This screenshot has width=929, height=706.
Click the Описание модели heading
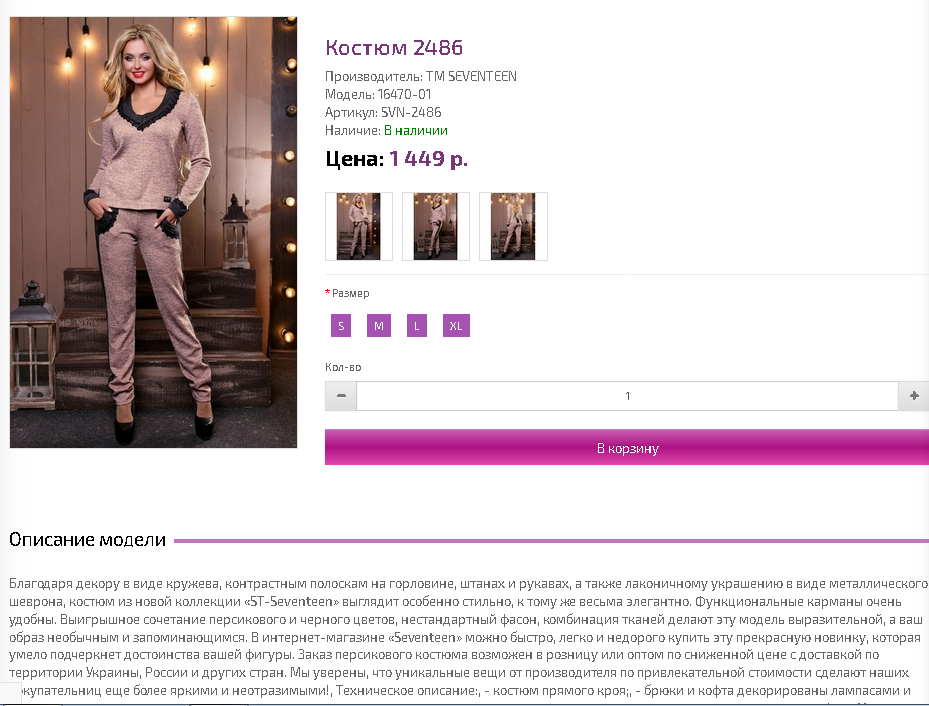87,540
